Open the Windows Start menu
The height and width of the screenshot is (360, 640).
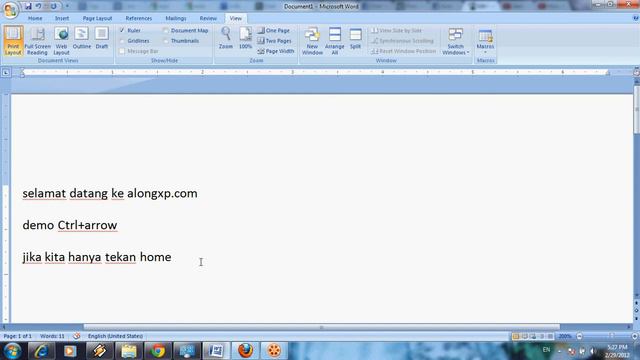[x=12, y=351]
